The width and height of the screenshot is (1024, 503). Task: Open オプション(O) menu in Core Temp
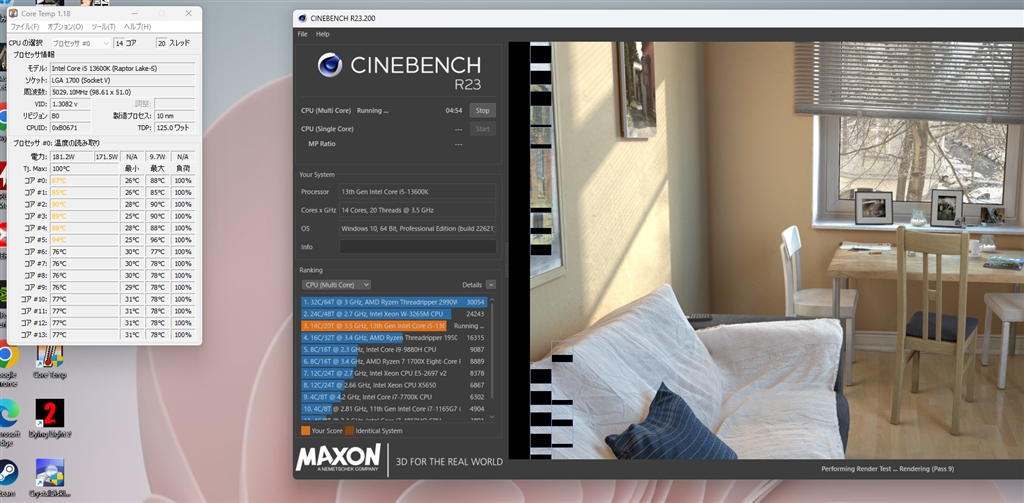pos(65,27)
